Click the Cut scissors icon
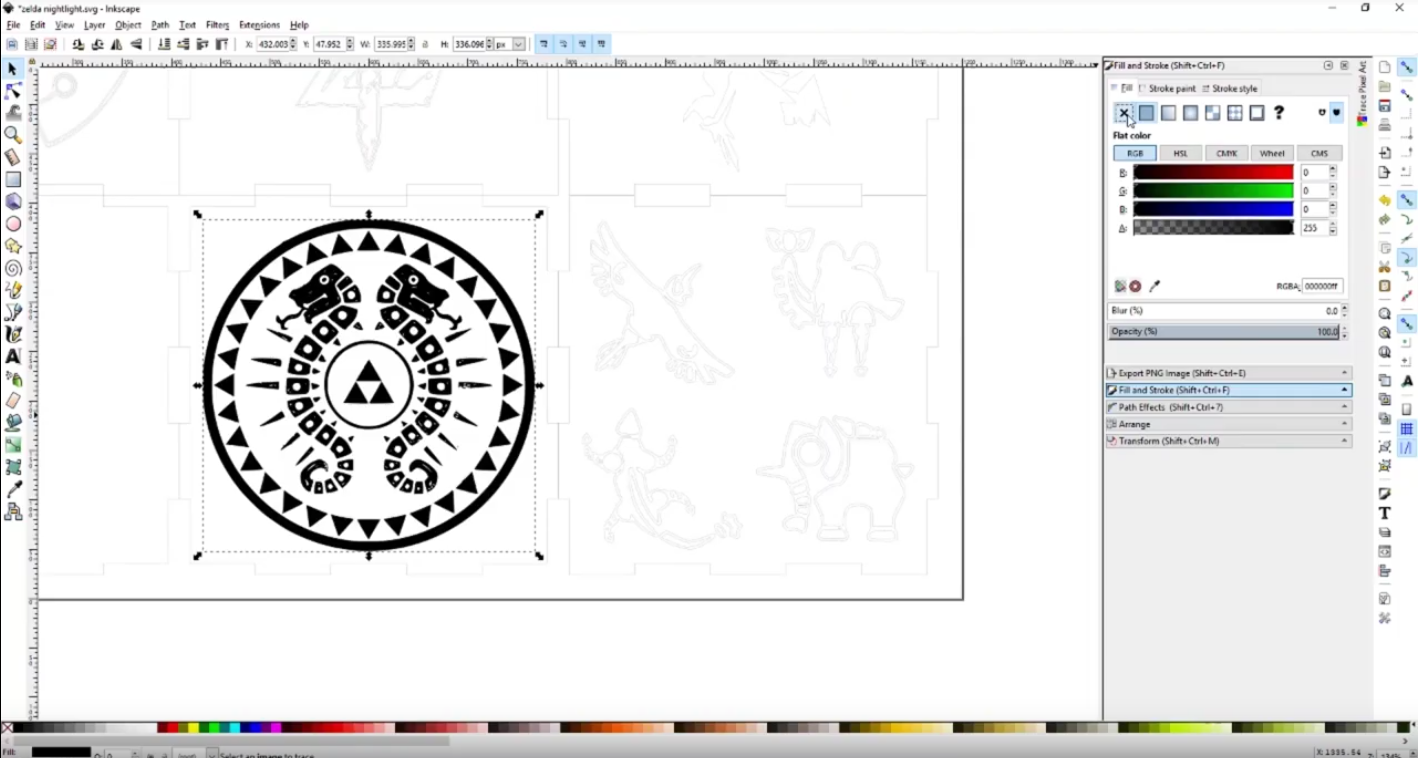The height and width of the screenshot is (758, 1418). point(1384,267)
